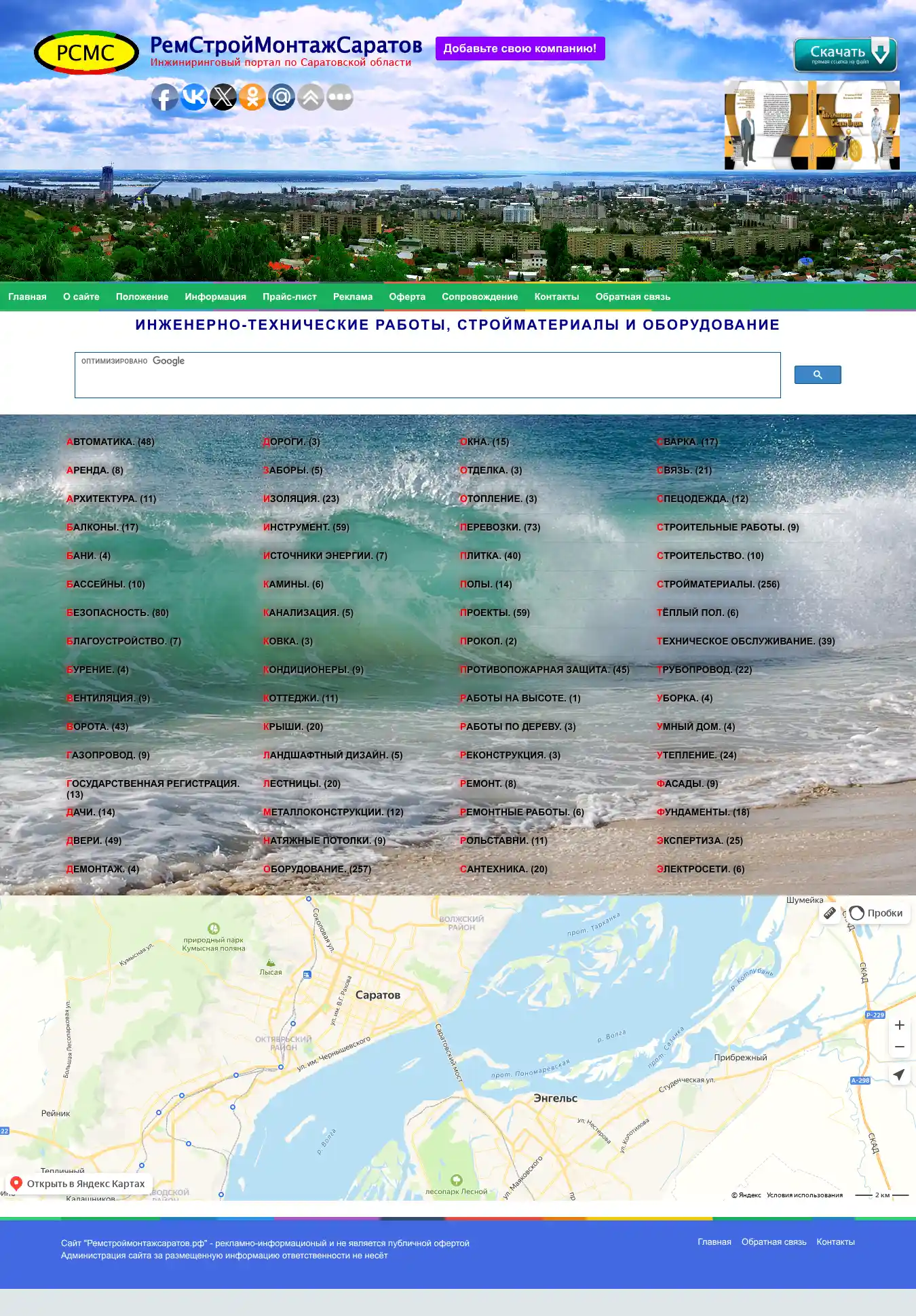
Task: Click the Odnoklassniki share icon
Action: (x=252, y=98)
